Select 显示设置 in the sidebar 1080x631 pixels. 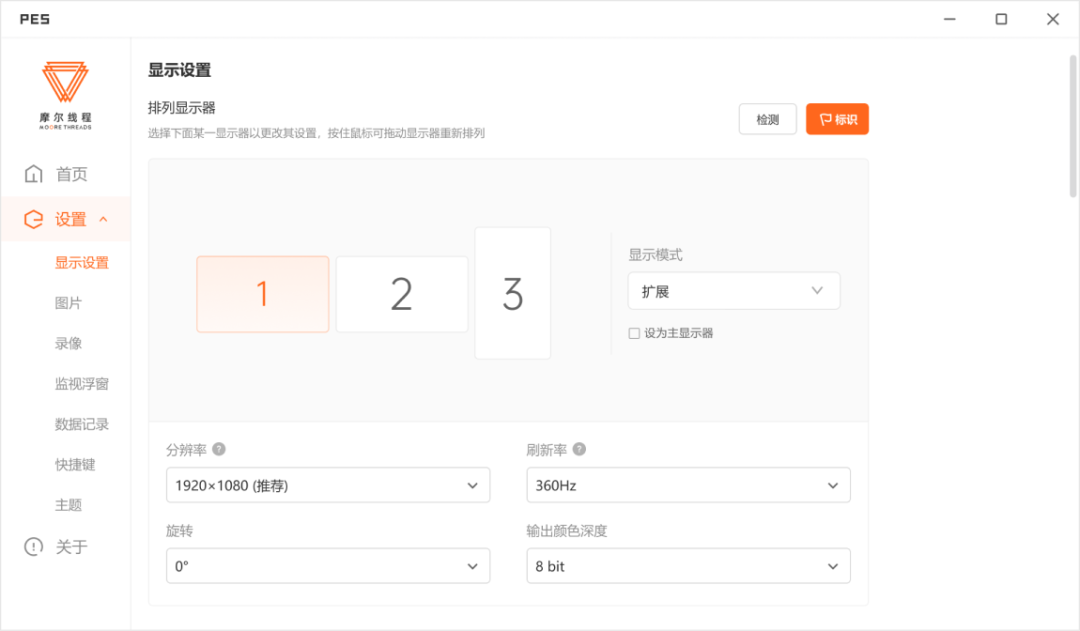81,262
